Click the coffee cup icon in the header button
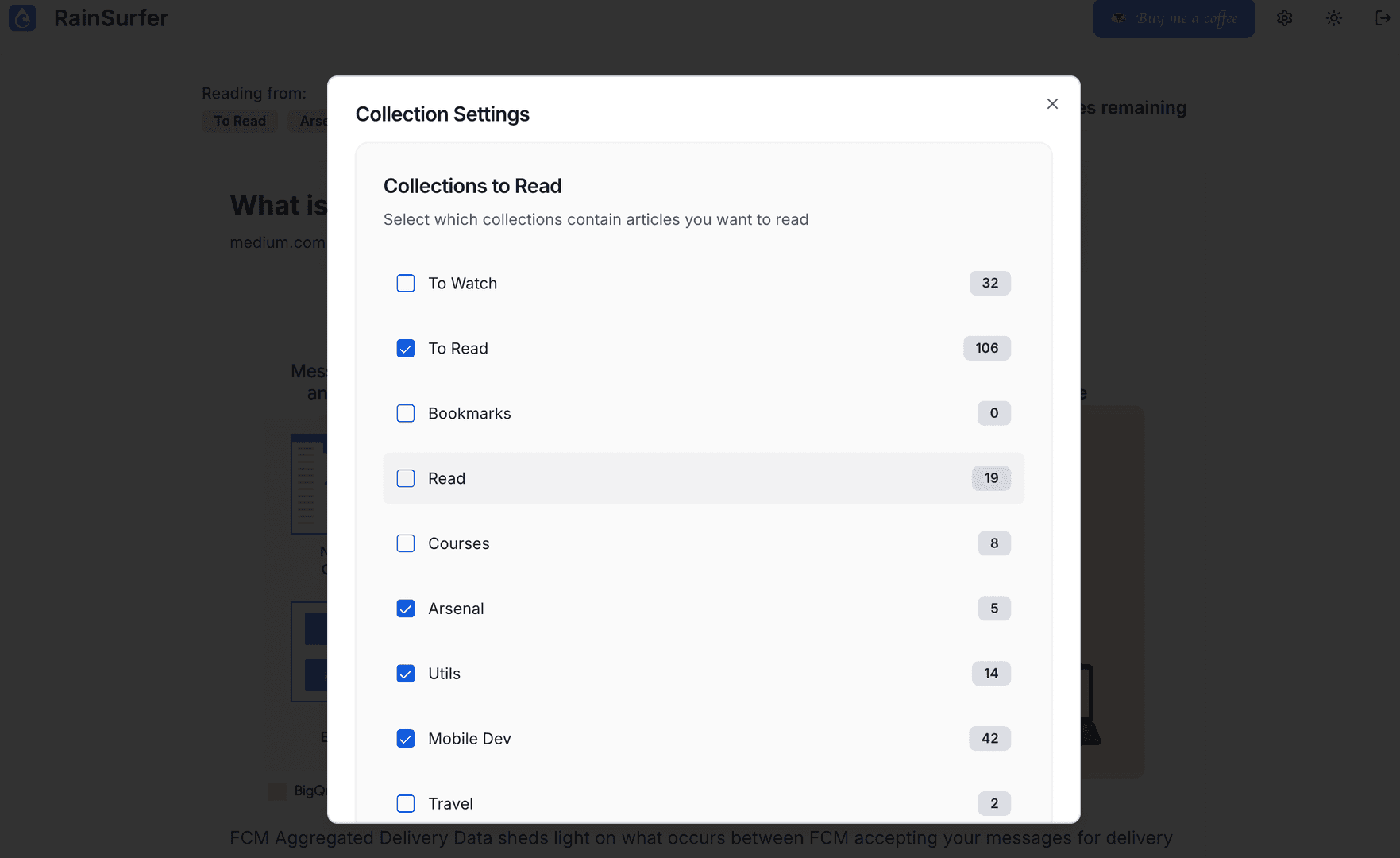Screen dimensions: 1400x858 point(1118,17)
